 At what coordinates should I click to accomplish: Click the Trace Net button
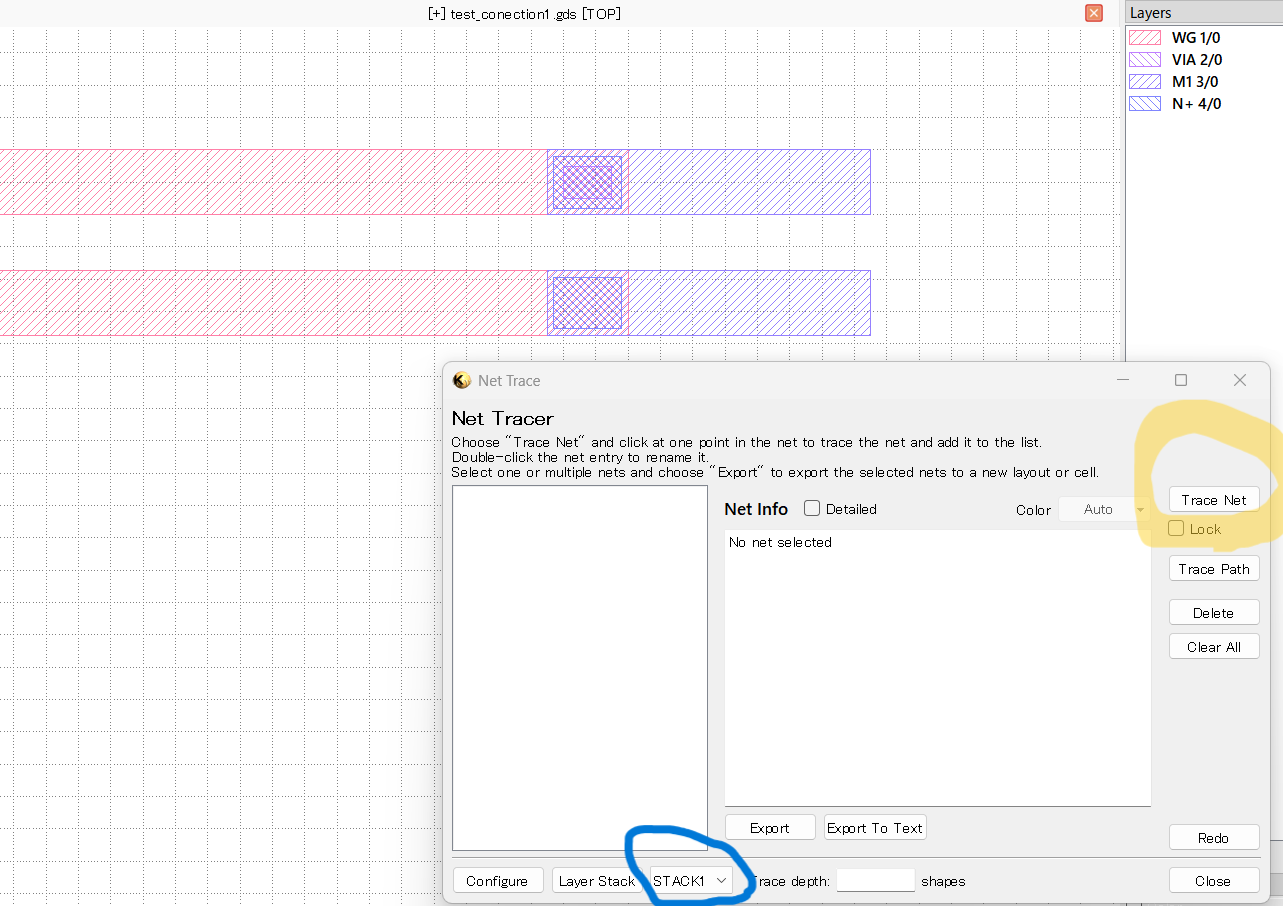(1214, 499)
